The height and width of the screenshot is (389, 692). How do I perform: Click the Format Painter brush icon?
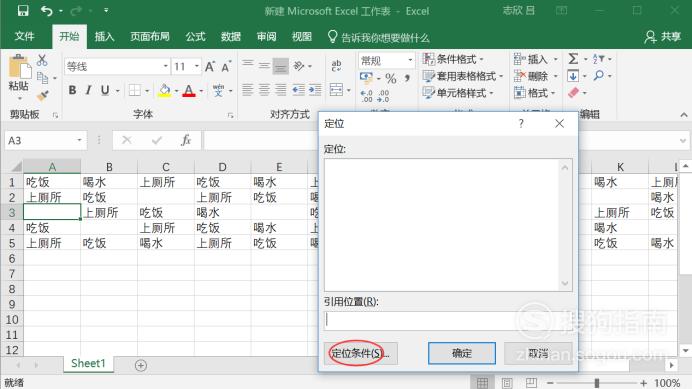pyautogui.click(x=42, y=95)
